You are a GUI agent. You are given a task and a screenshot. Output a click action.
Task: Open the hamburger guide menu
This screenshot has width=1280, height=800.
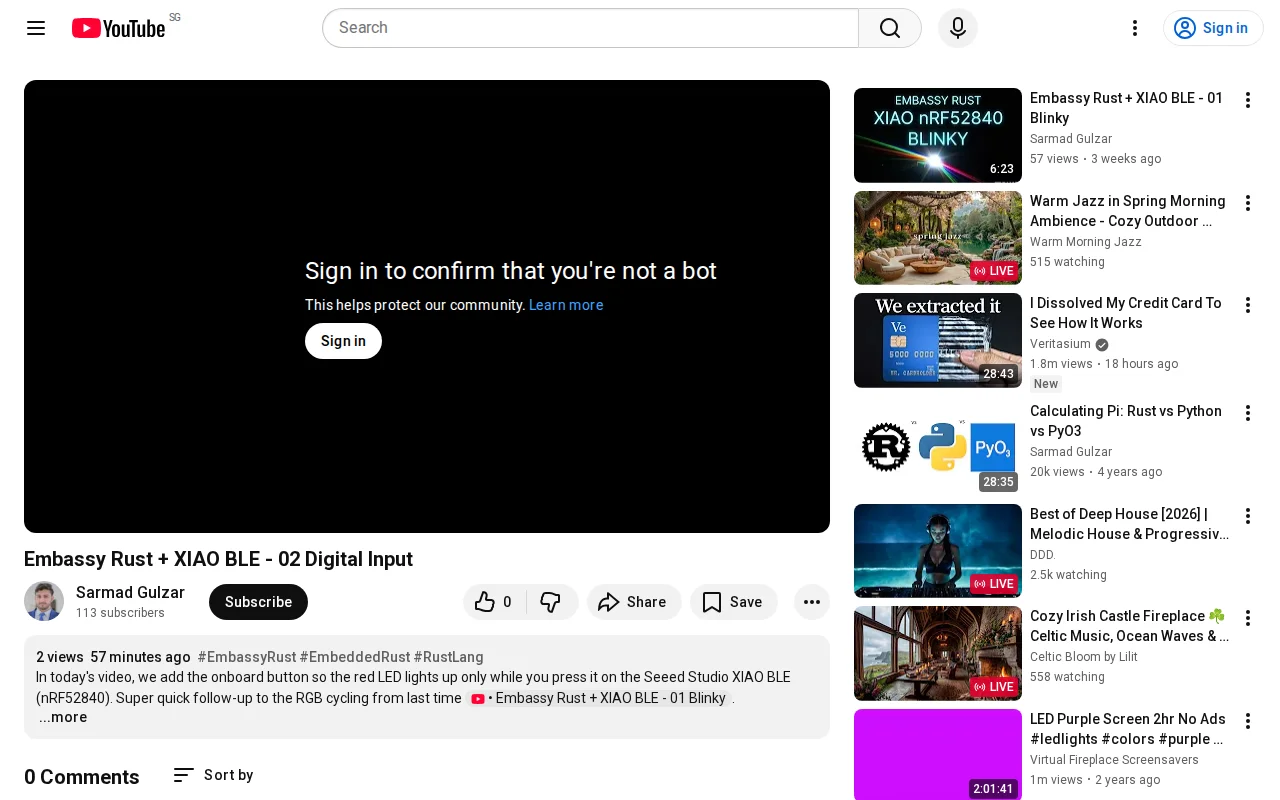(36, 28)
